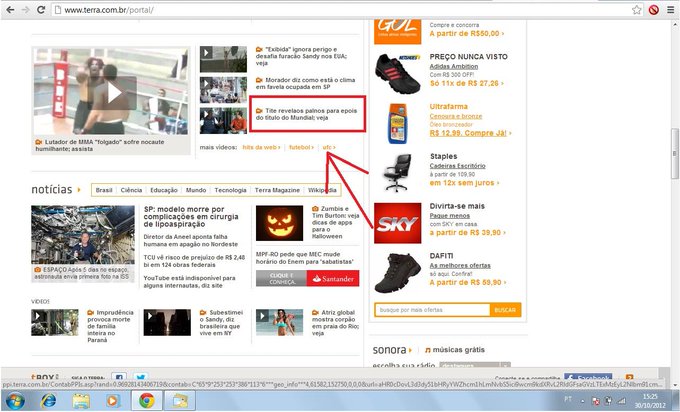Open the Staples office chair image
This screenshot has width=680, height=412.
tap(397, 173)
